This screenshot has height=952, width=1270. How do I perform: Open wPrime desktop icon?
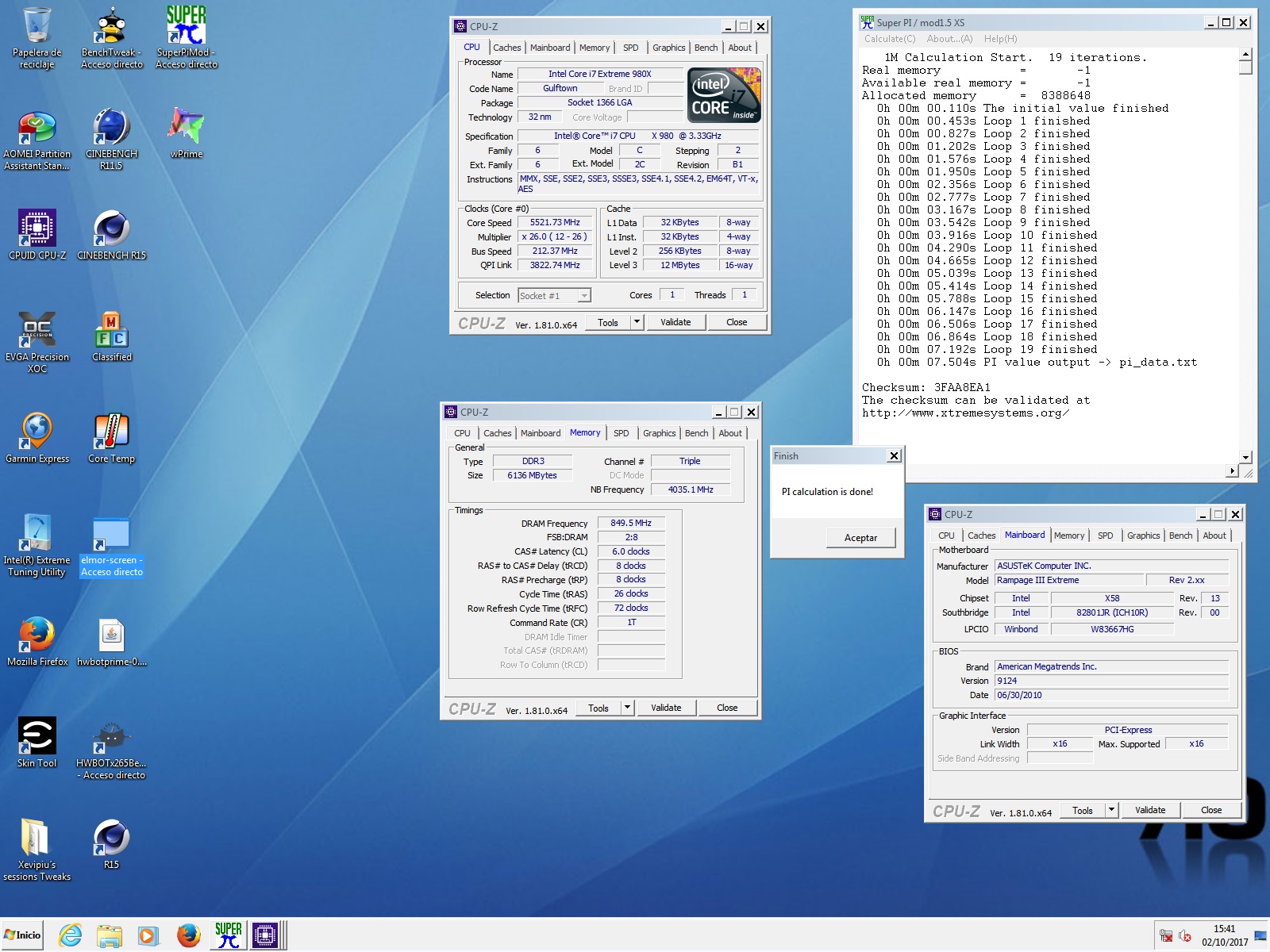[187, 132]
